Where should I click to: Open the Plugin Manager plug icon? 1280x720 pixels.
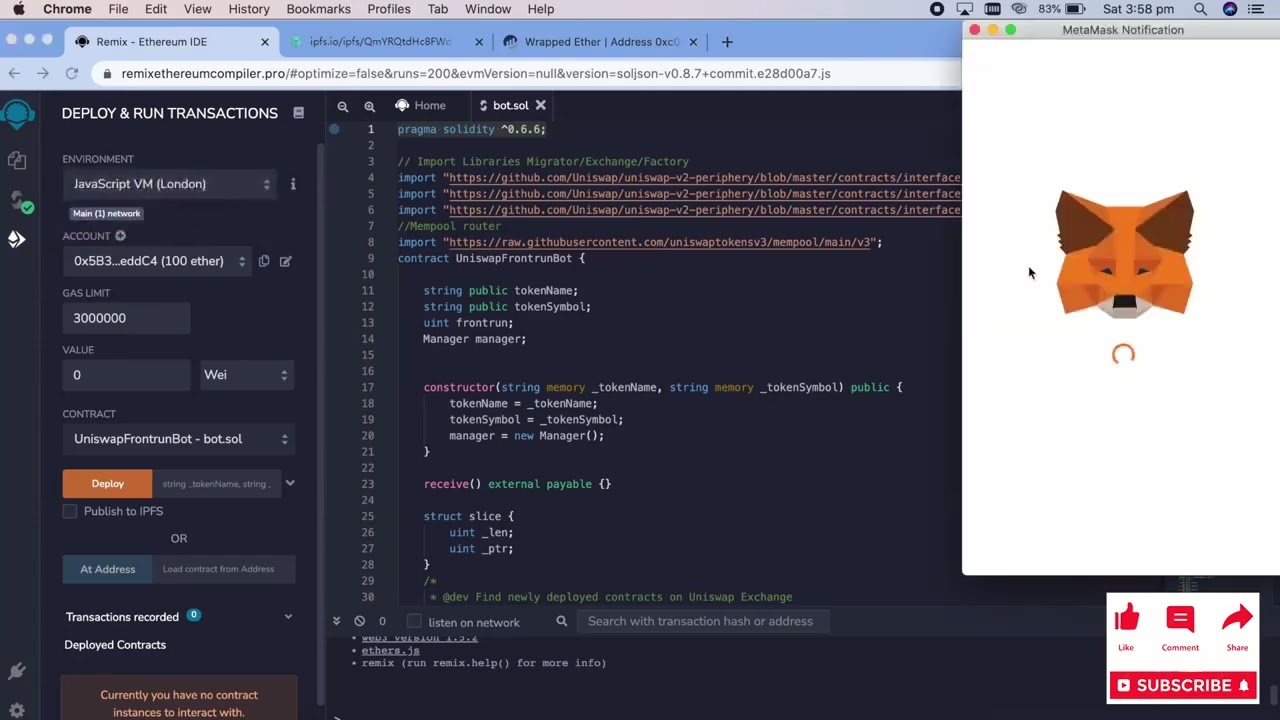pos(16,671)
